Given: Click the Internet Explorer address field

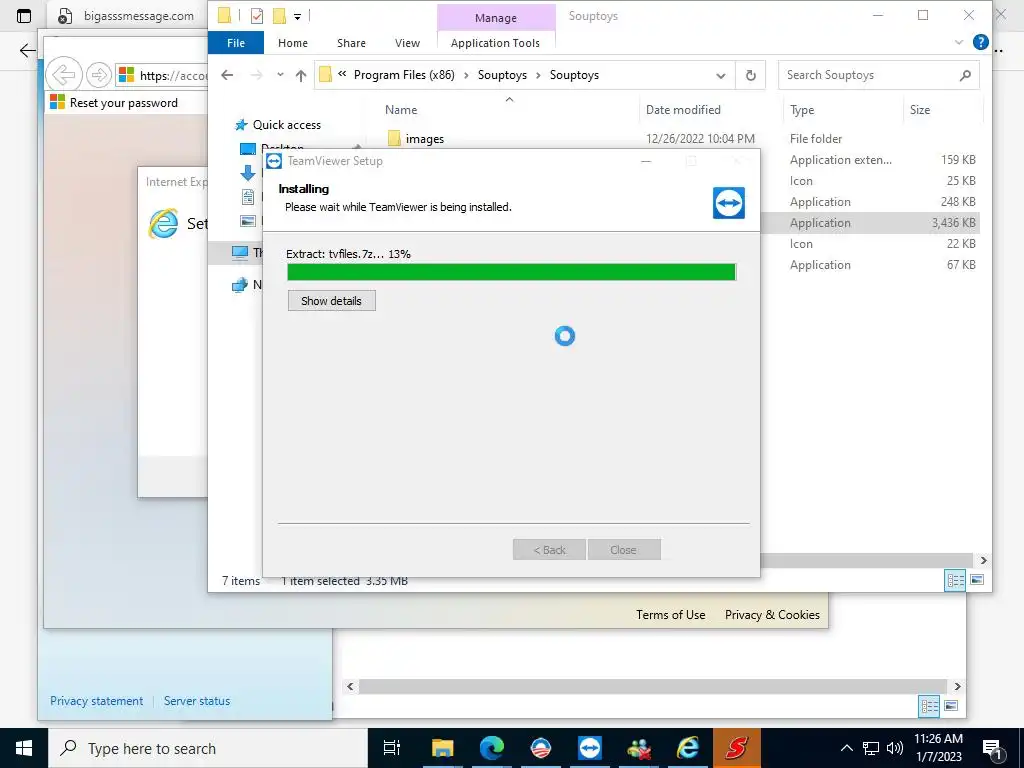Looking at the screenshot, I should click(x=163, y=75).
